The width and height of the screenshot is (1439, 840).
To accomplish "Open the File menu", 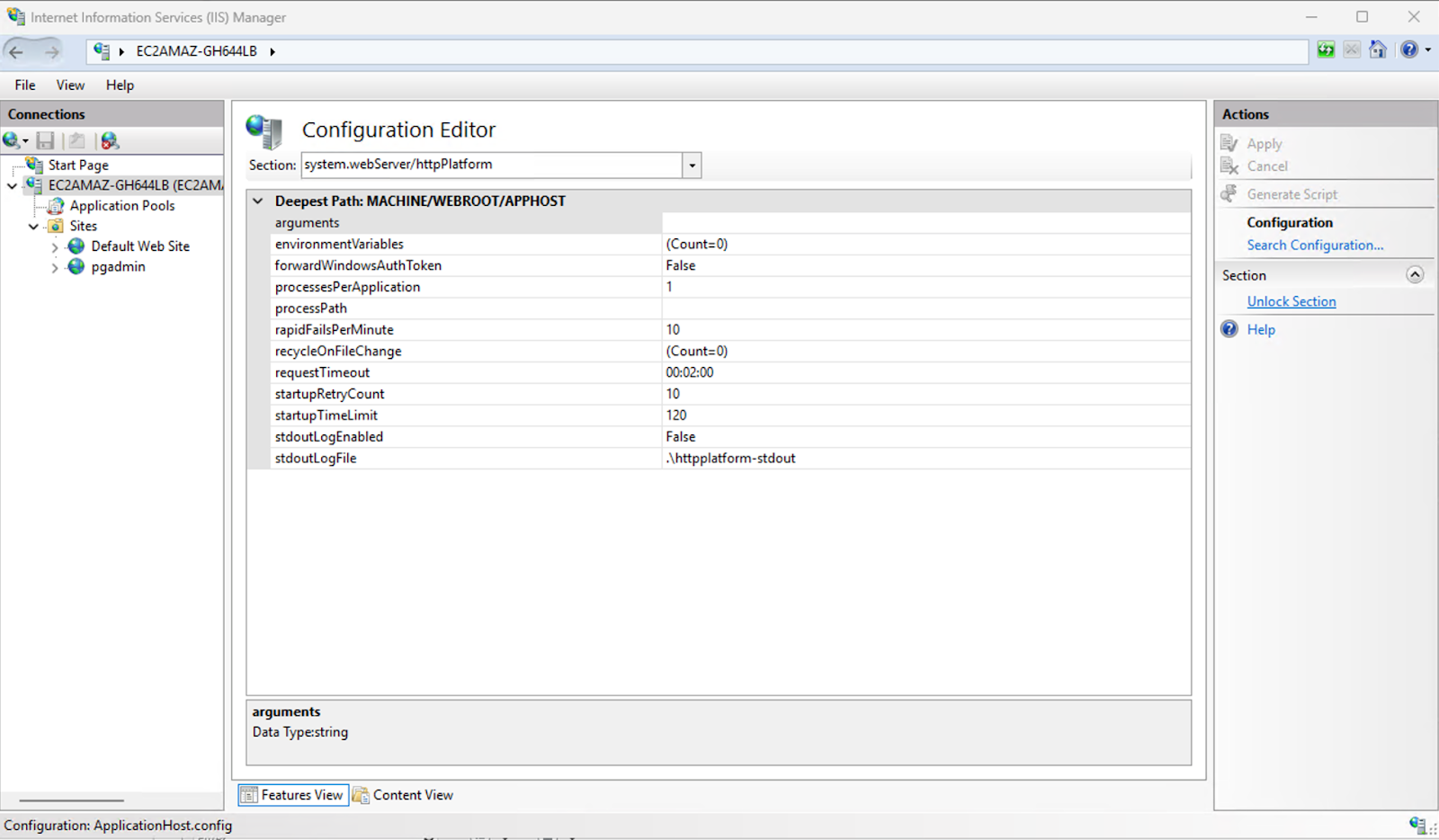I will pyautogui.click(x=25, y=85).
